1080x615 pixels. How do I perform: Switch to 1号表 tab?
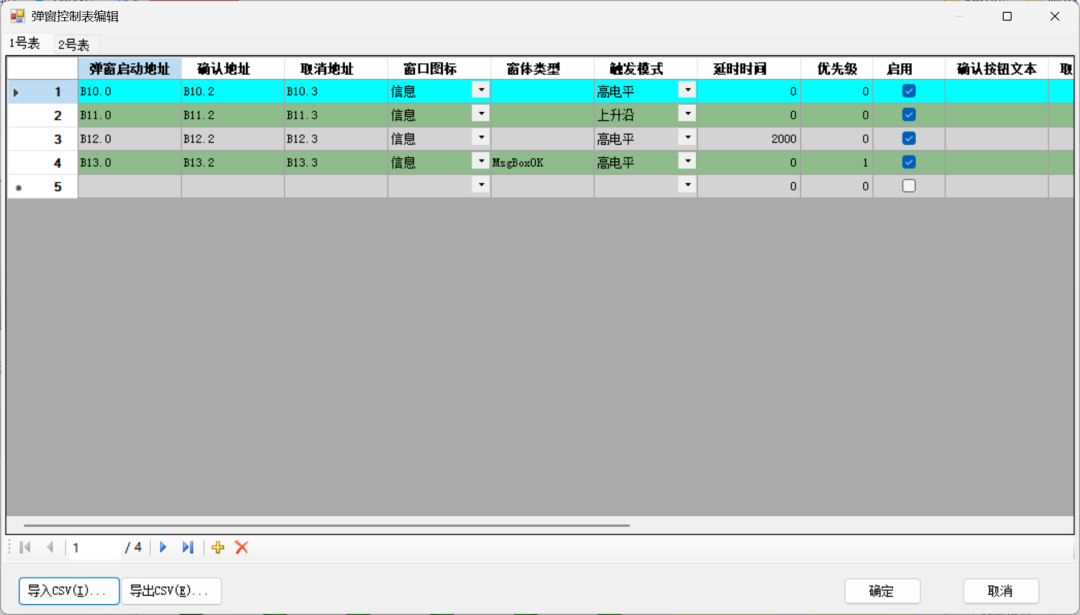[x=25, y=43]
